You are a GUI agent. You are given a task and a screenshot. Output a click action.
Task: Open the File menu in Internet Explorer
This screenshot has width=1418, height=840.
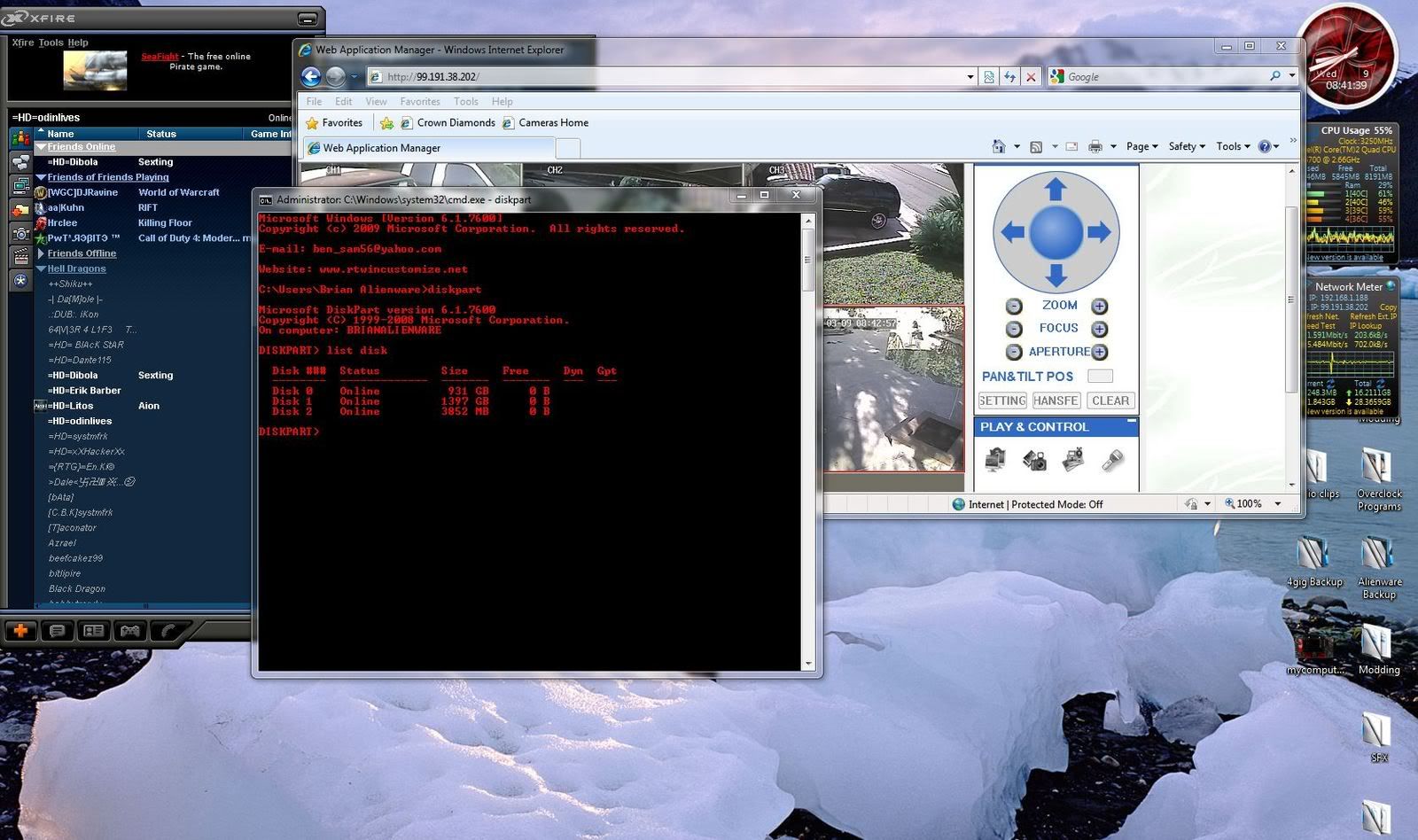314,101
